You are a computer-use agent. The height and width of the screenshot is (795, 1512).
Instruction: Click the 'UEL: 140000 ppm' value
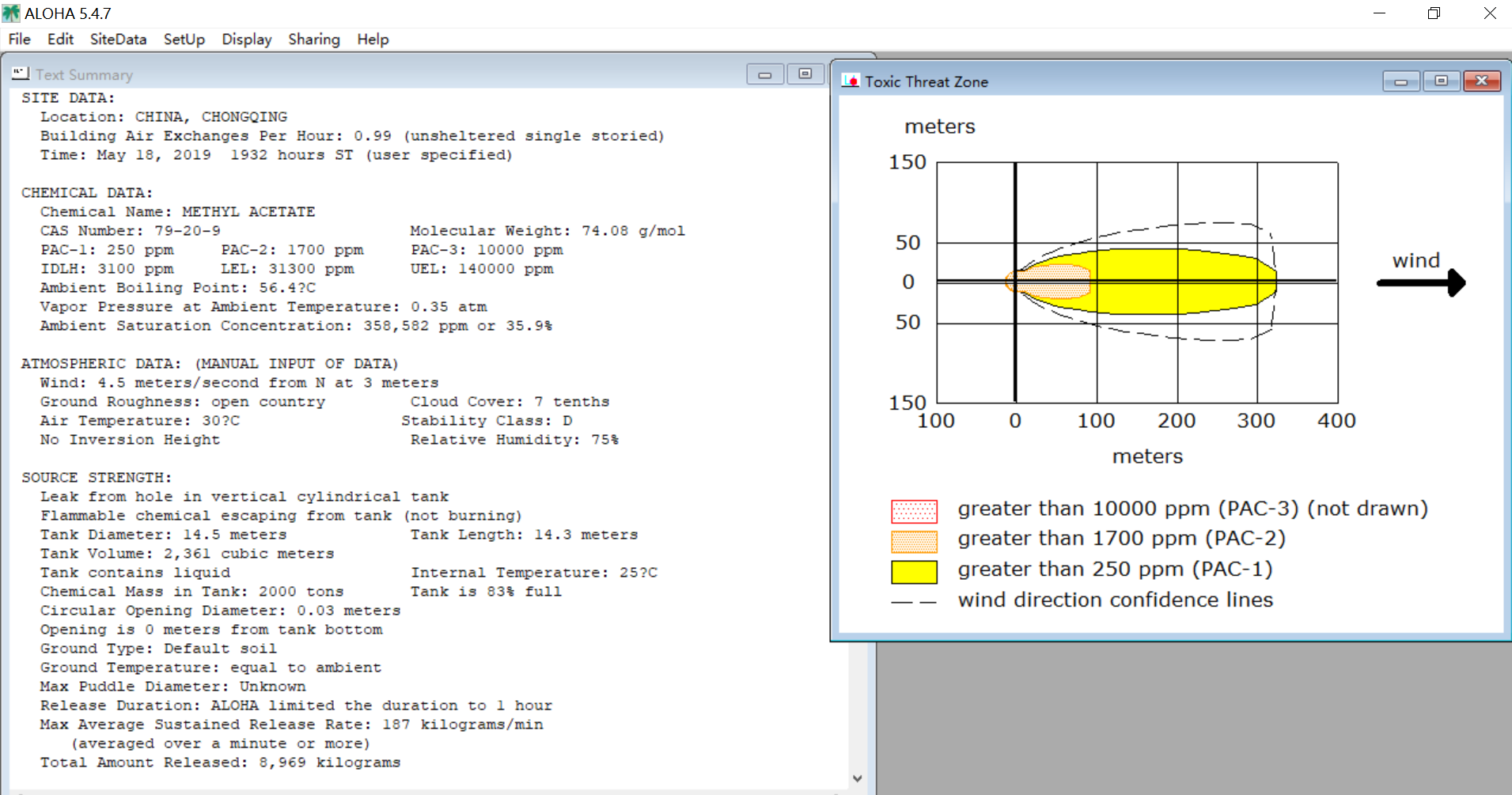[482, 269]
